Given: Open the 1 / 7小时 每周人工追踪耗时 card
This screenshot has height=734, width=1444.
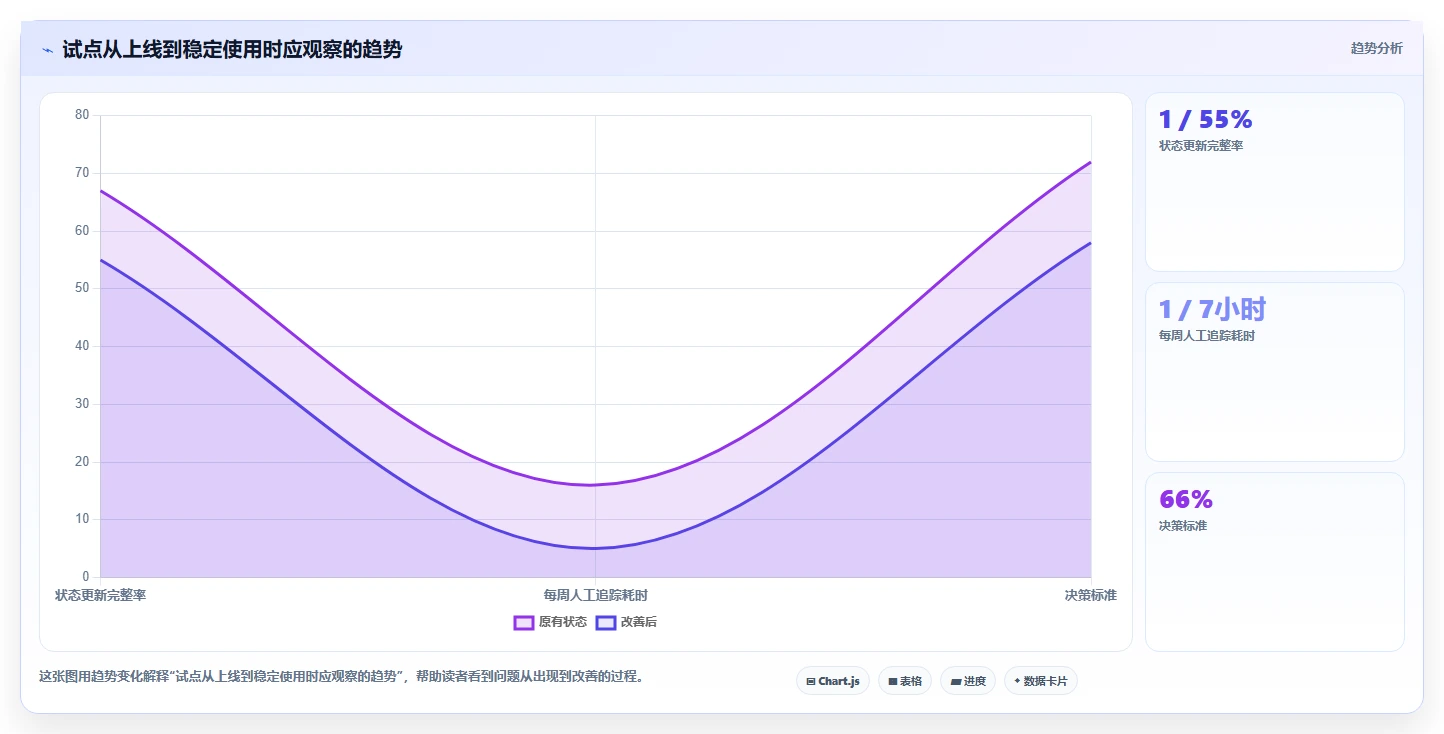Looking at the screenshot, I should click(x=1275, y=372).
